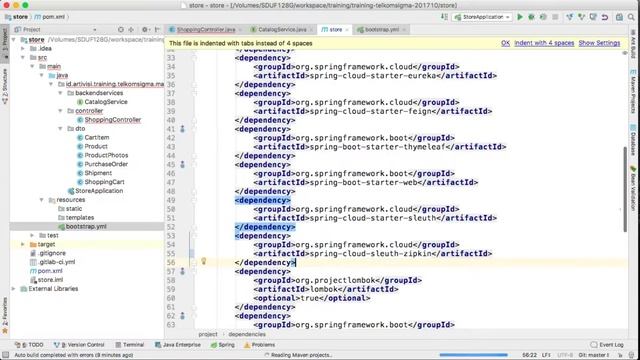Open the Event Log button
The height and width of the screenshot is (360, 640).
pyautogui.click(x=607, y=345)
